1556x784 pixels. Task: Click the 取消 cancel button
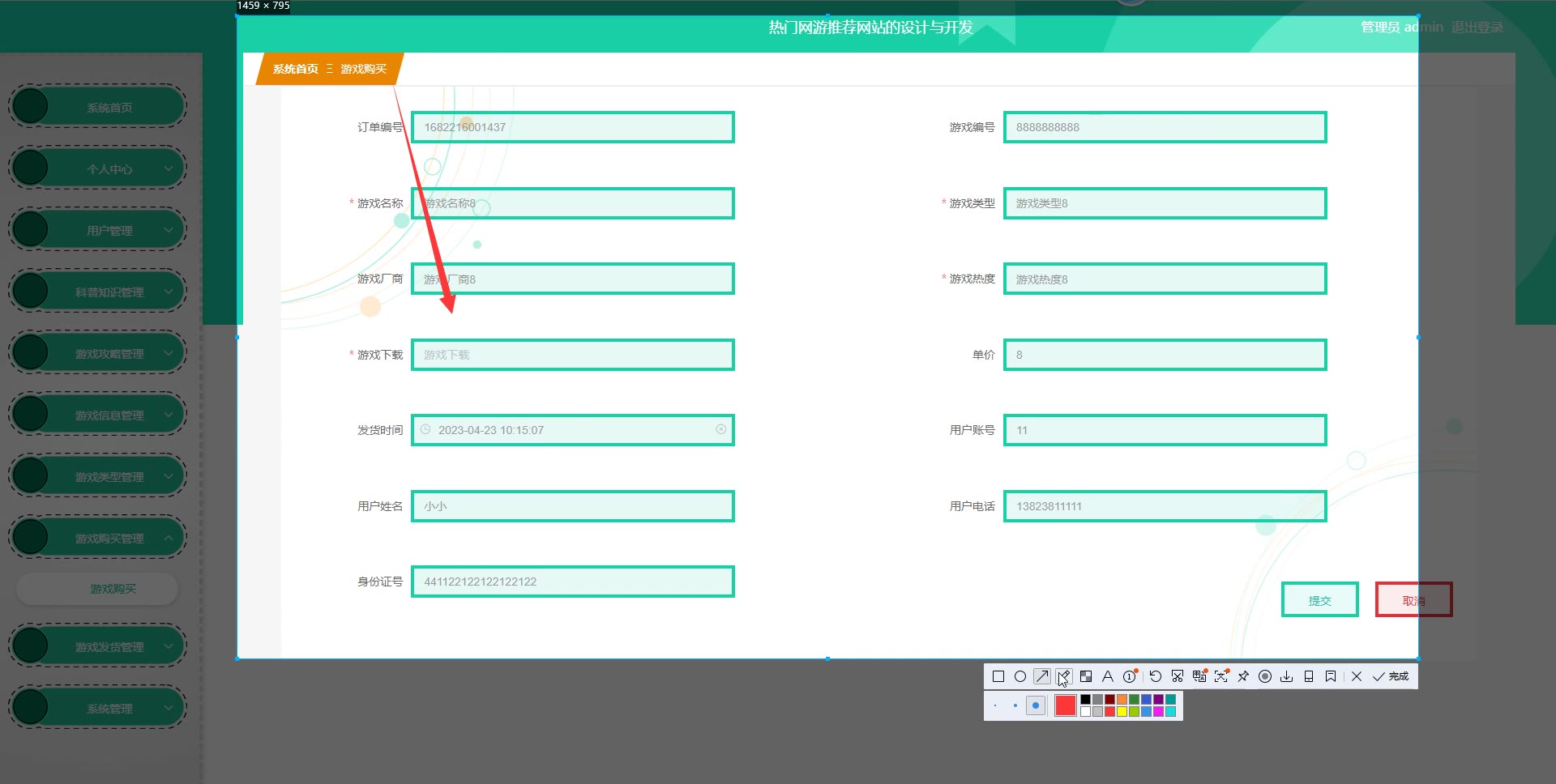pos(1413,600)
